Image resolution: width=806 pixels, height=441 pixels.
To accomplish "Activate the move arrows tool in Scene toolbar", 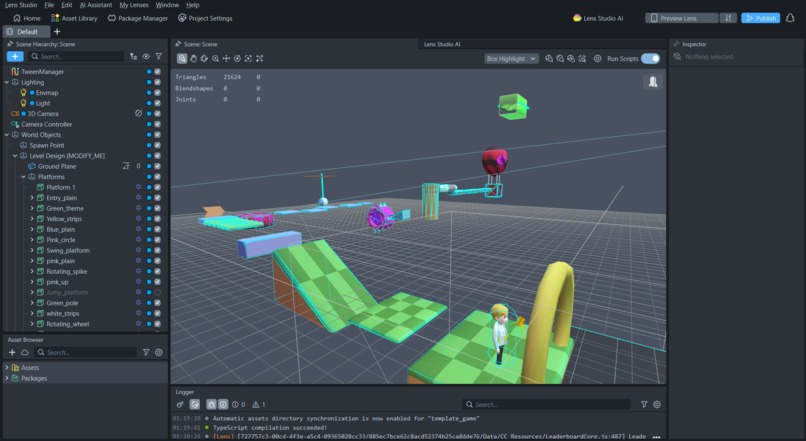I will (x=226, y=59).
